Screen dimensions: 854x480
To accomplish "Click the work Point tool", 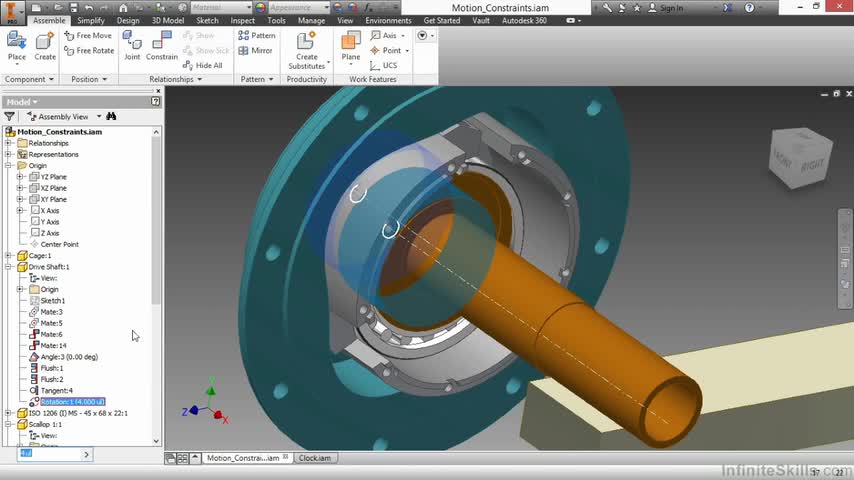I will (x=389, y=50).
